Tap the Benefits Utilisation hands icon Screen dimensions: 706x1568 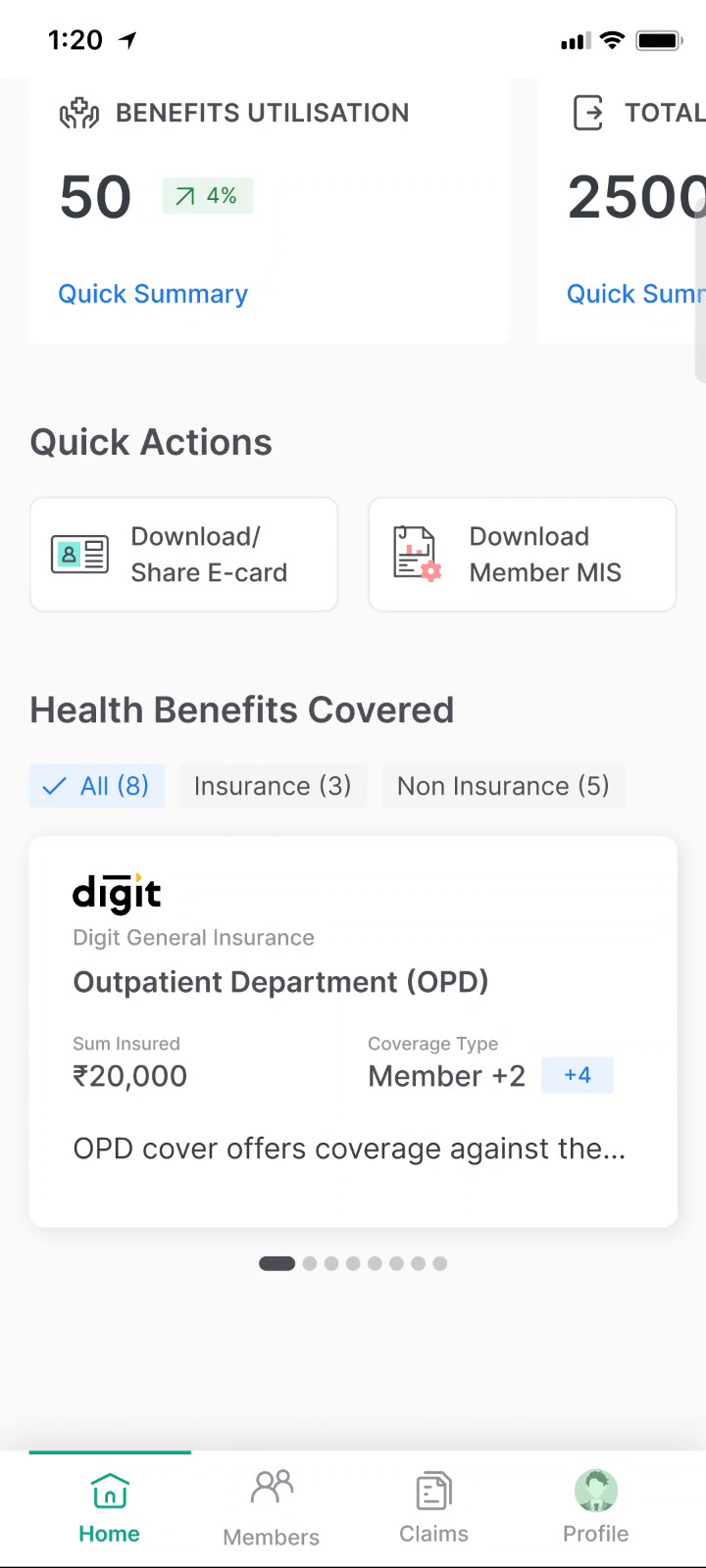click(79, 114)
